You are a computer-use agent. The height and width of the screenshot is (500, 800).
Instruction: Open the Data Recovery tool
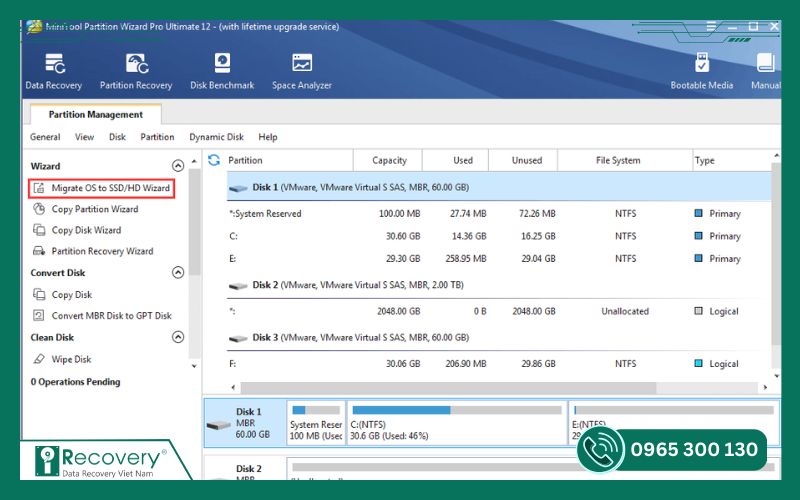54,71
